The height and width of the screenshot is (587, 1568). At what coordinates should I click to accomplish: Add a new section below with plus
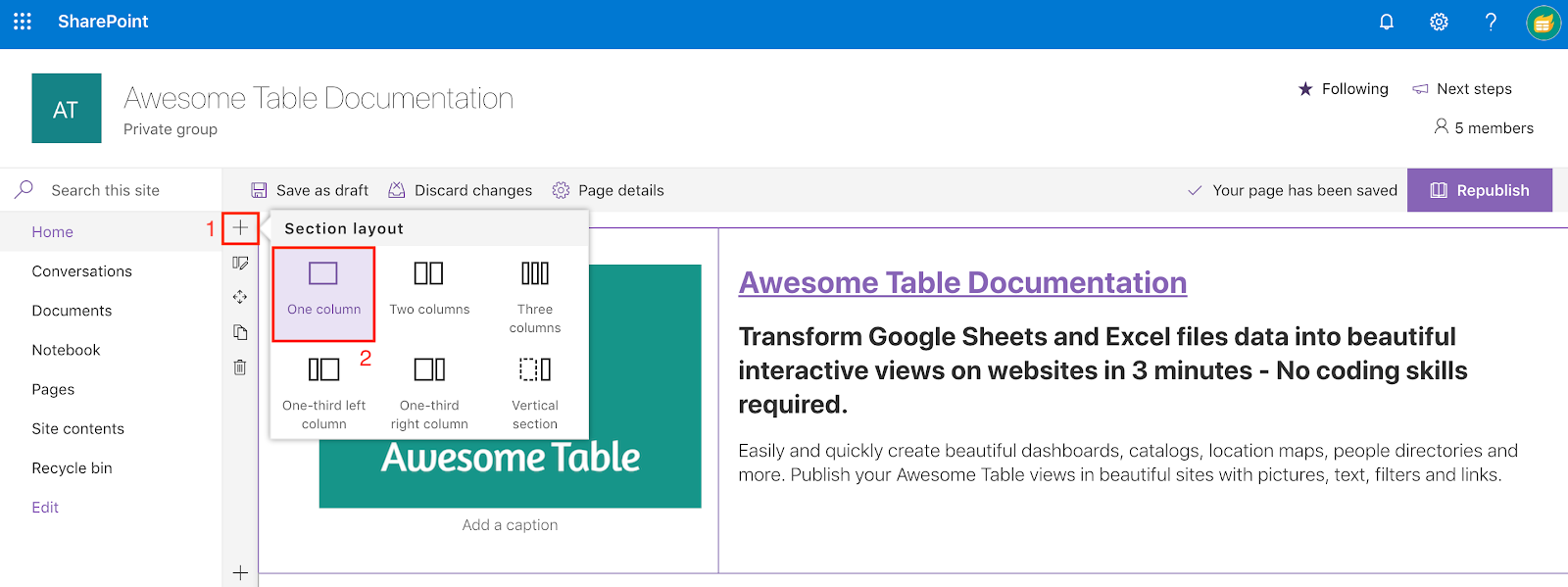240,573
